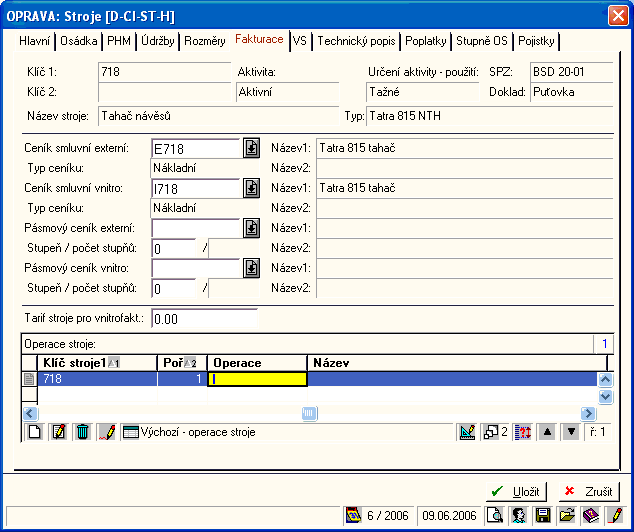Click the Pásmový ceník vnitro input field
Viewport: 634px width, 532px height.
tap(196, 268)
